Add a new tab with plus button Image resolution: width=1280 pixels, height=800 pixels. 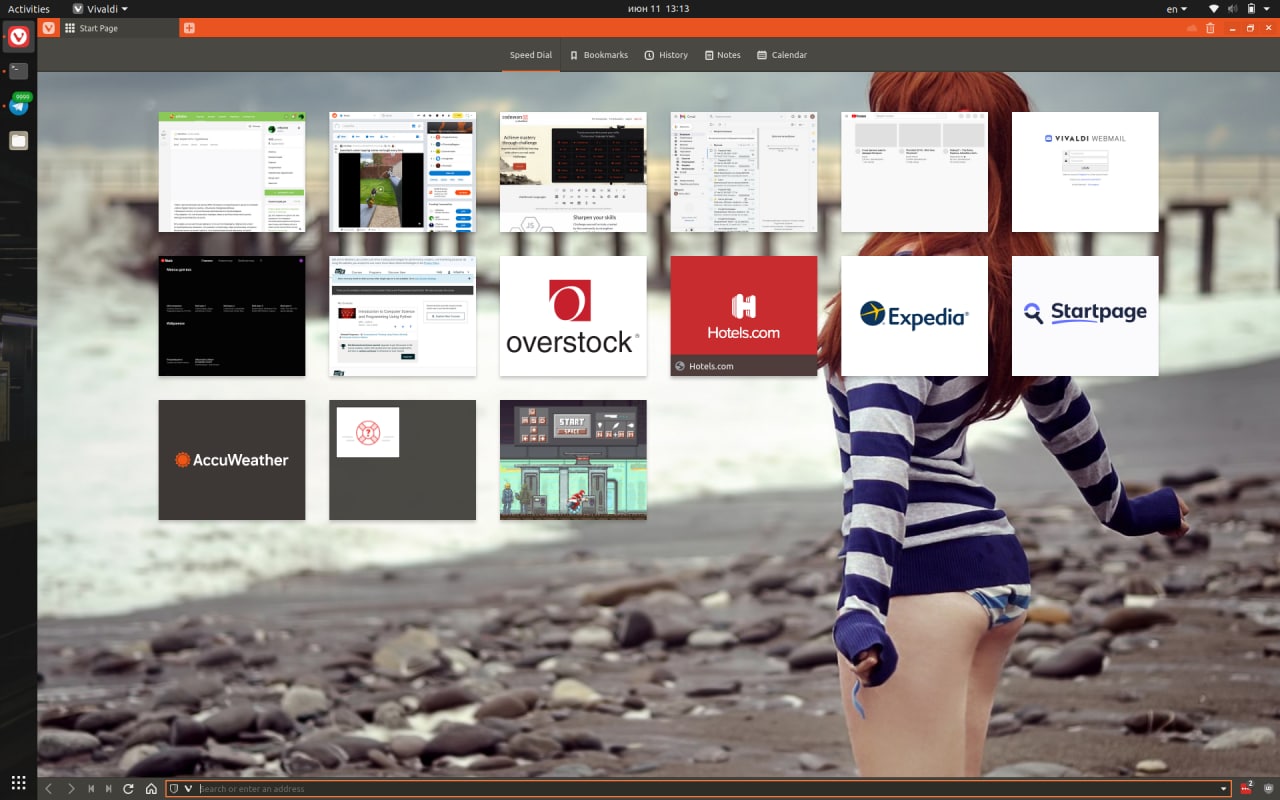(189, 28)
